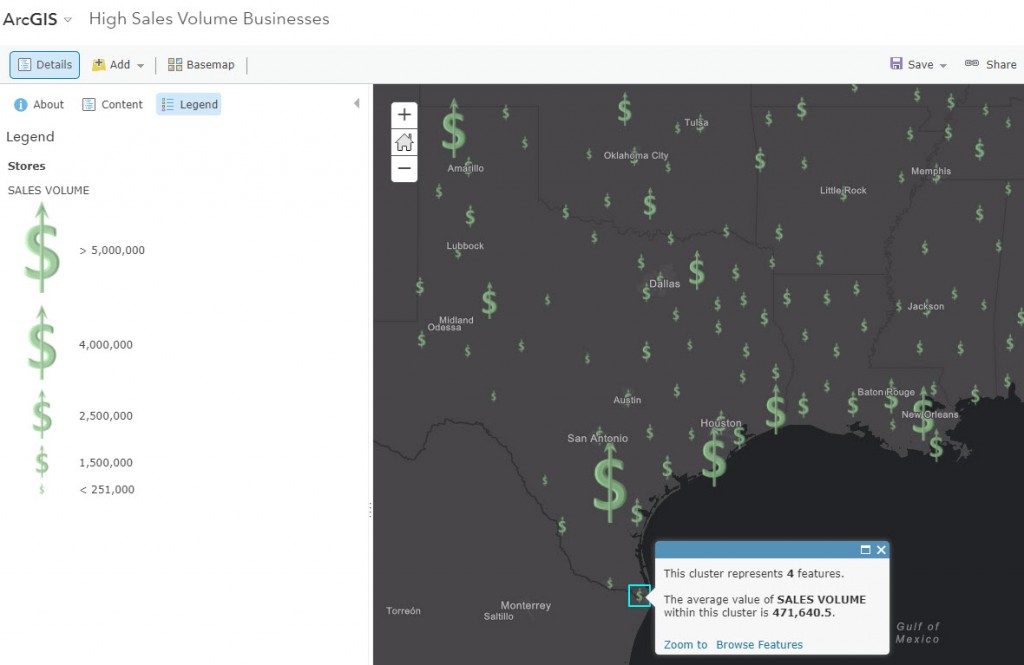Collapse the side panel with the arrow
This screenshot has width=1024, height=665.
click(359, 102)
